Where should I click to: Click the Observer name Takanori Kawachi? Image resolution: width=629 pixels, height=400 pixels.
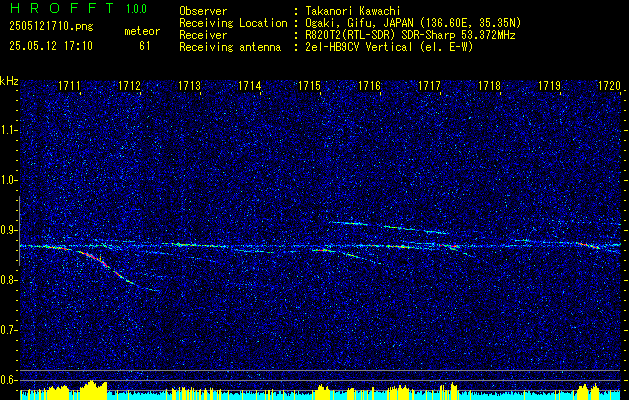pyautogui.click(x=353, y=11)
